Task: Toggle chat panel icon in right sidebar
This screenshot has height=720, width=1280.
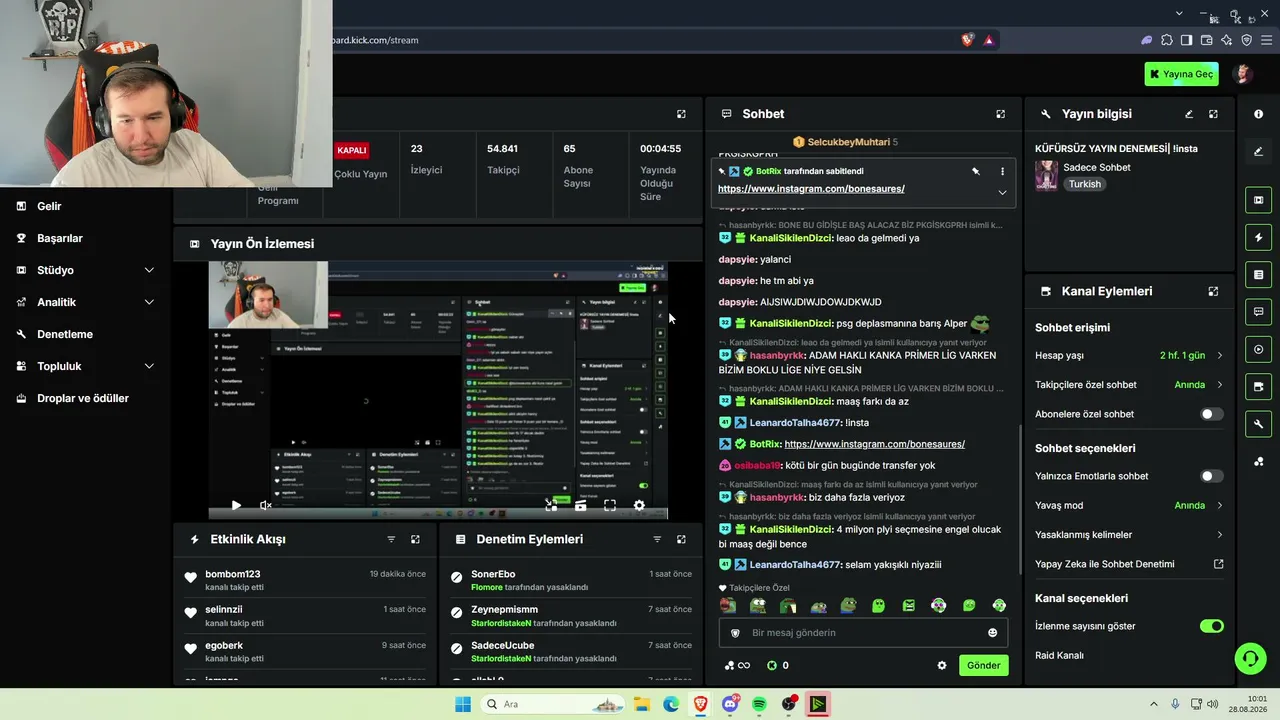Action: point(1259,312)
